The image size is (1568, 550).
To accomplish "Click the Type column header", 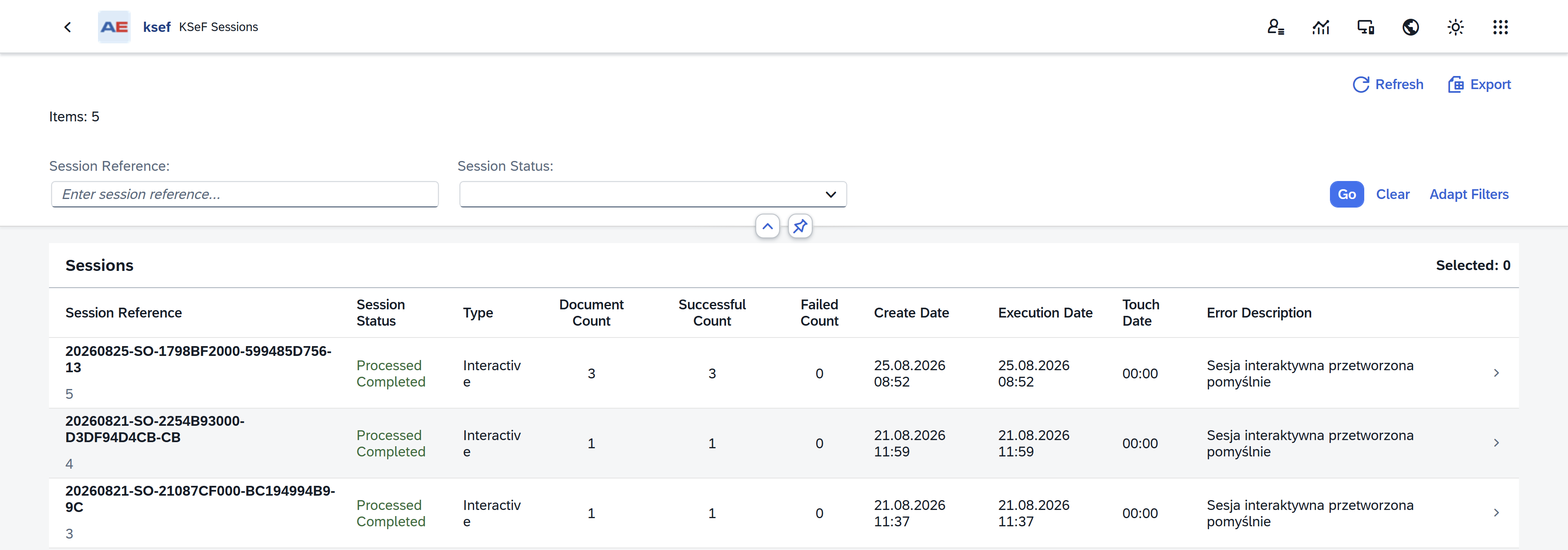I will click(478, 313).
